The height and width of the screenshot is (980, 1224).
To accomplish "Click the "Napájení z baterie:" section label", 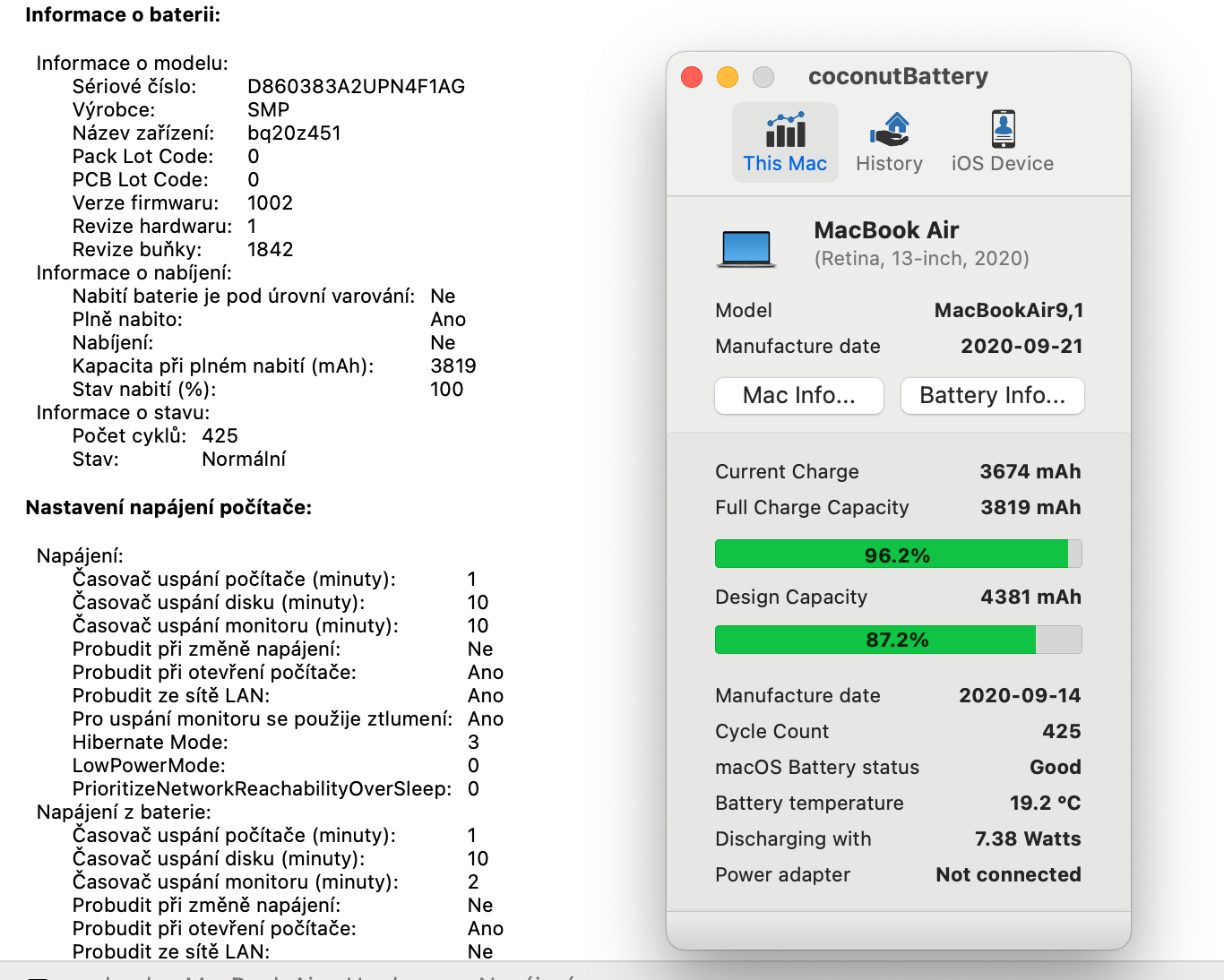I will pos(124,812).
